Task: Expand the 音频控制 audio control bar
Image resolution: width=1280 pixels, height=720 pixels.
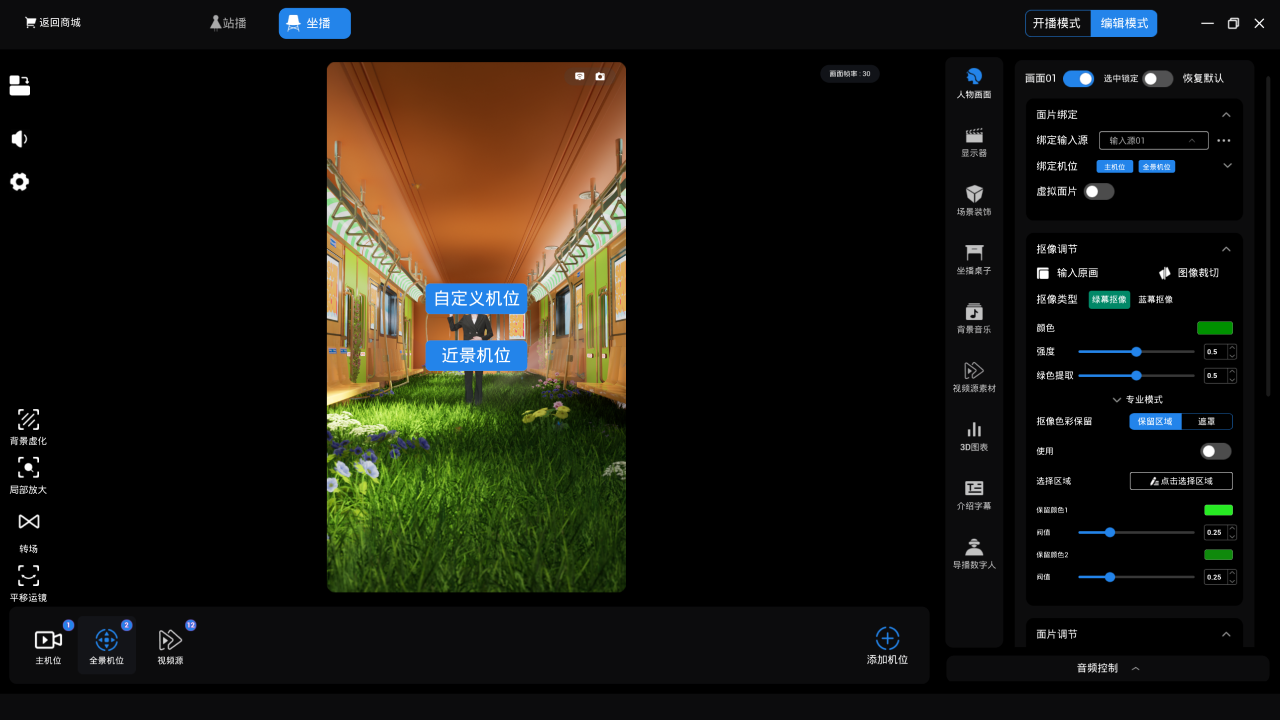Action: pyautogui.click(x=1107, y=668)
